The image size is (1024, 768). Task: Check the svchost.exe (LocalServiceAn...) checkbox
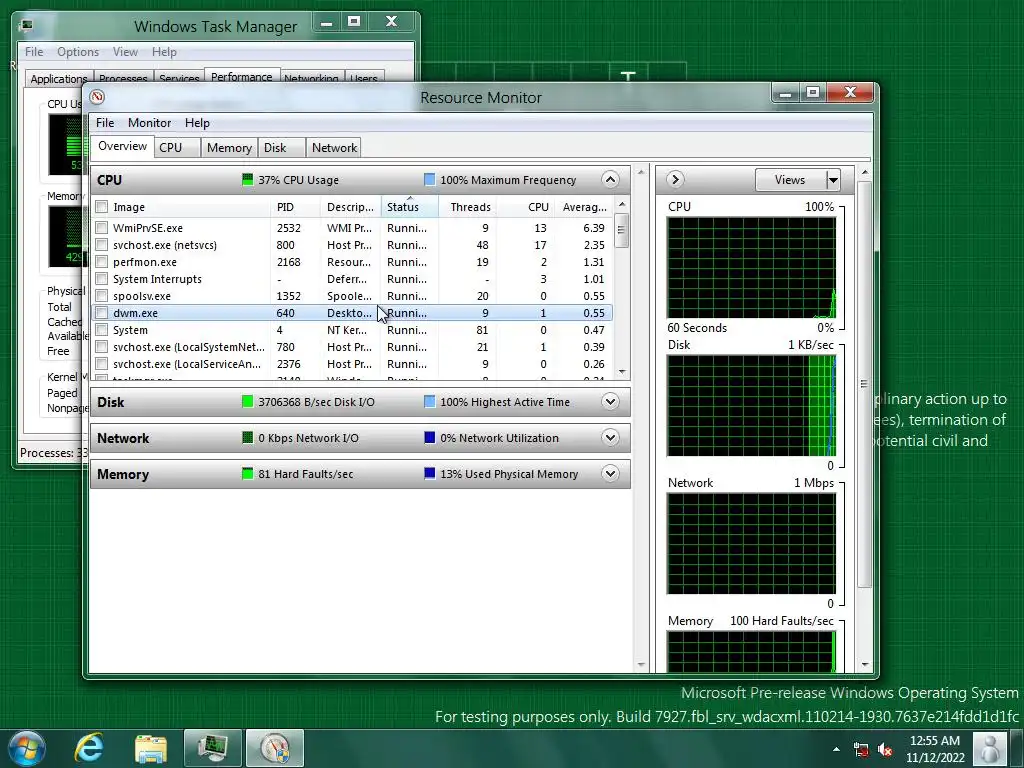pyautogui.click(x=101, y=364)
